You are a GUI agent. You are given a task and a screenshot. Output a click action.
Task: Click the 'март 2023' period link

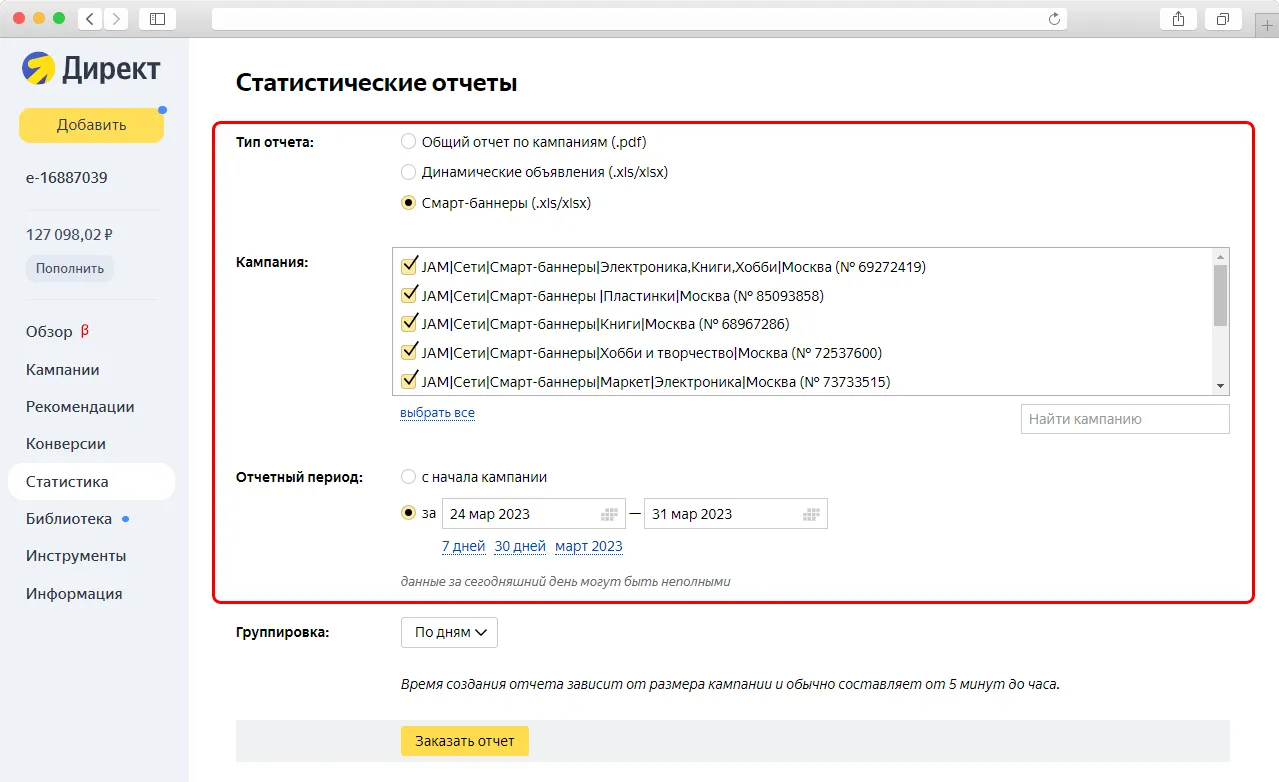(589, 546)
